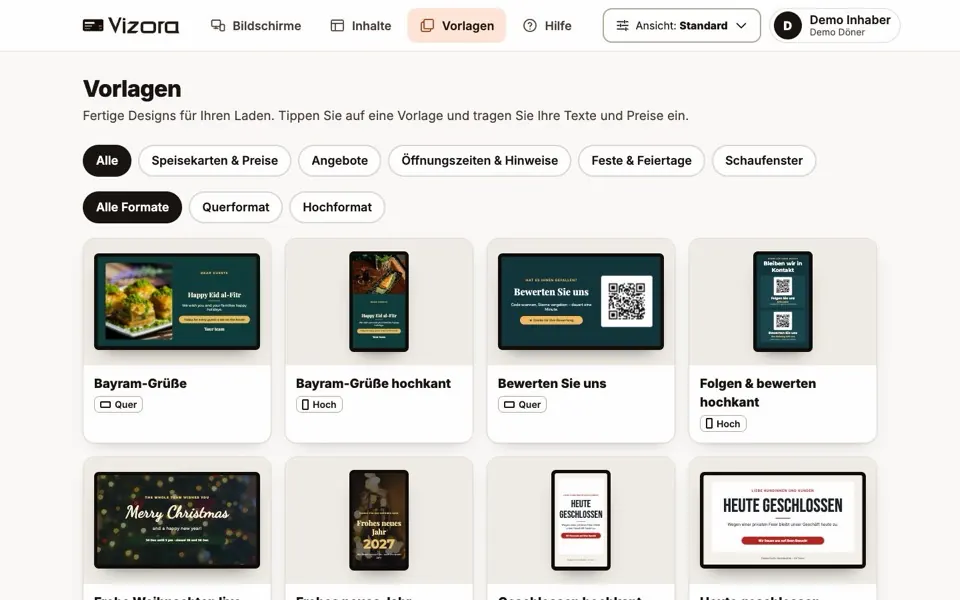Select the Alle category filter
Viewport: 960px width, 600px height.
107,160
